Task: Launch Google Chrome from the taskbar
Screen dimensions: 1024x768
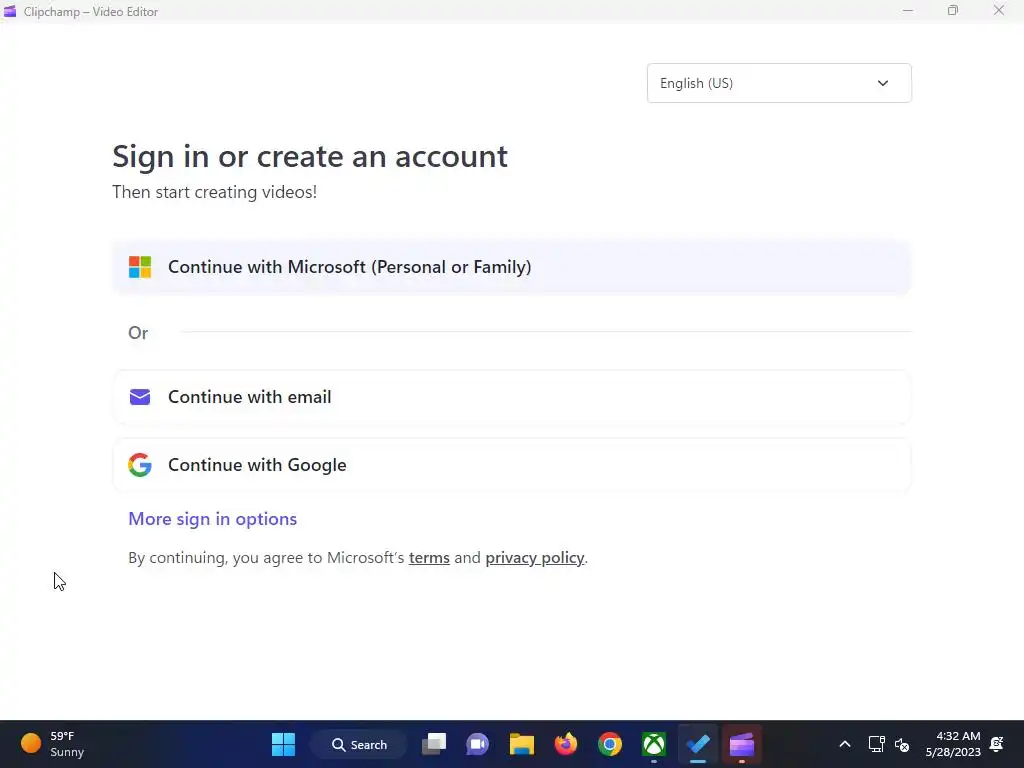Action: [610, 744]
